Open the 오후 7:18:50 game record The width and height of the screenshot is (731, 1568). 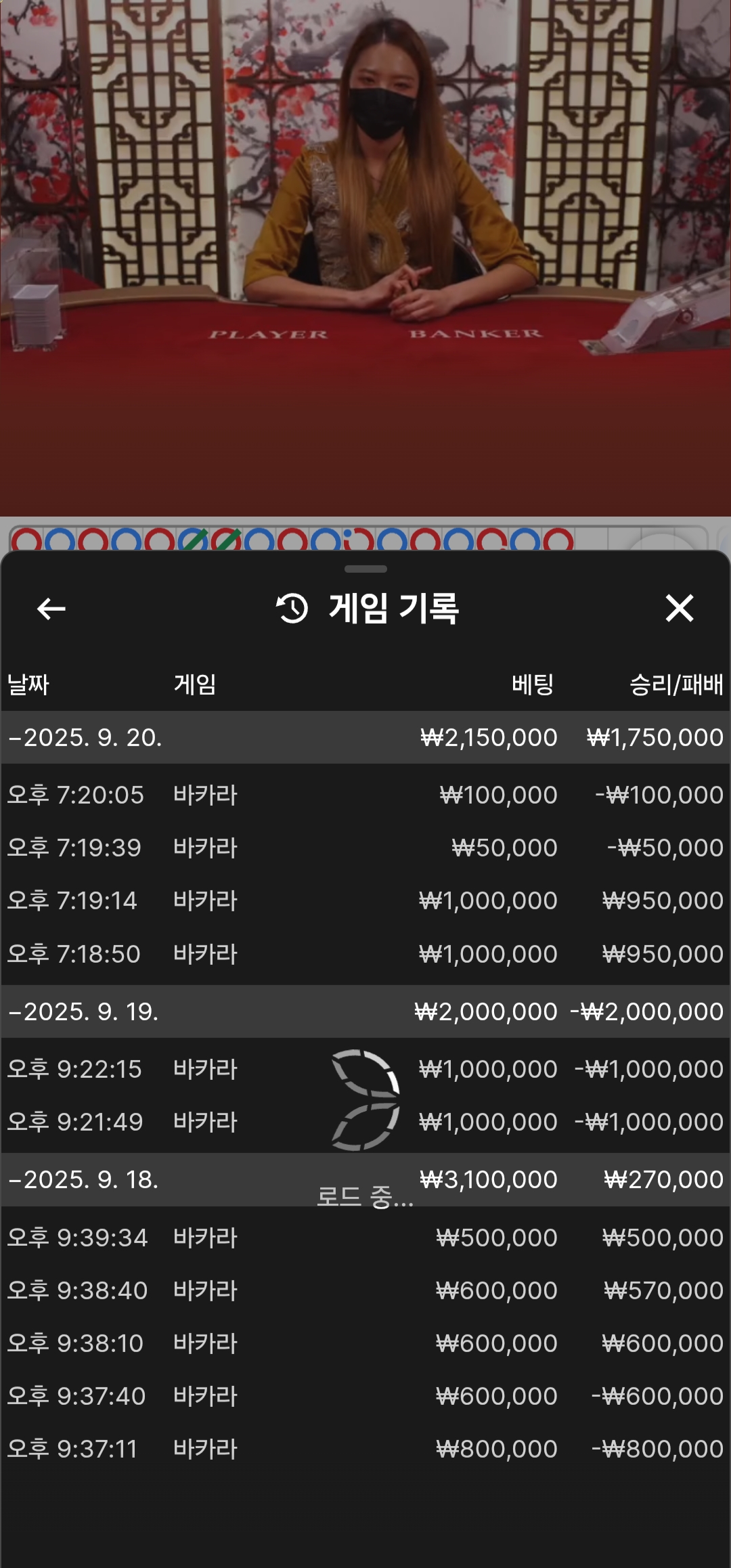(365, 954)
